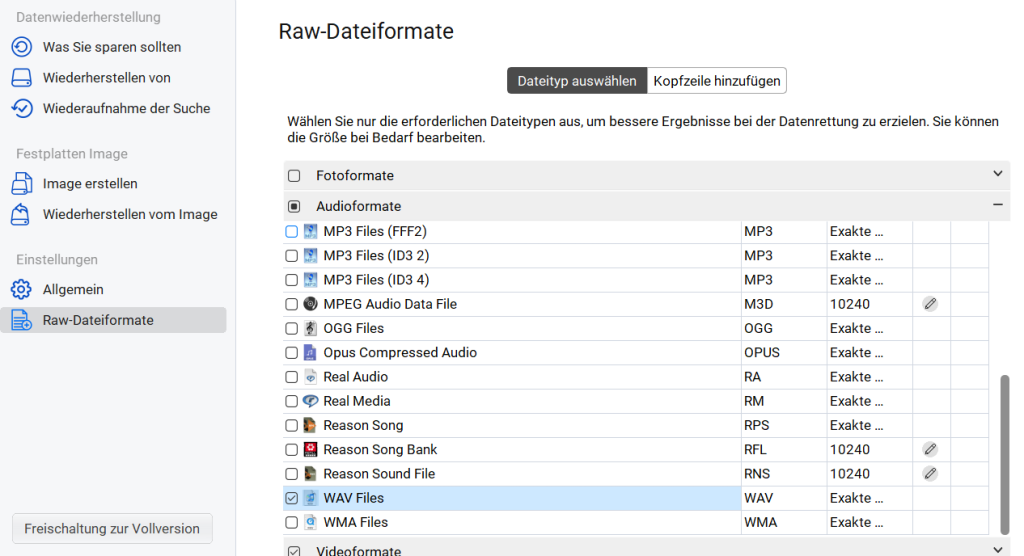
Task: Click the edit icon in Reason Sound File row
Action: pyautogui.click(x=930, y=474)
